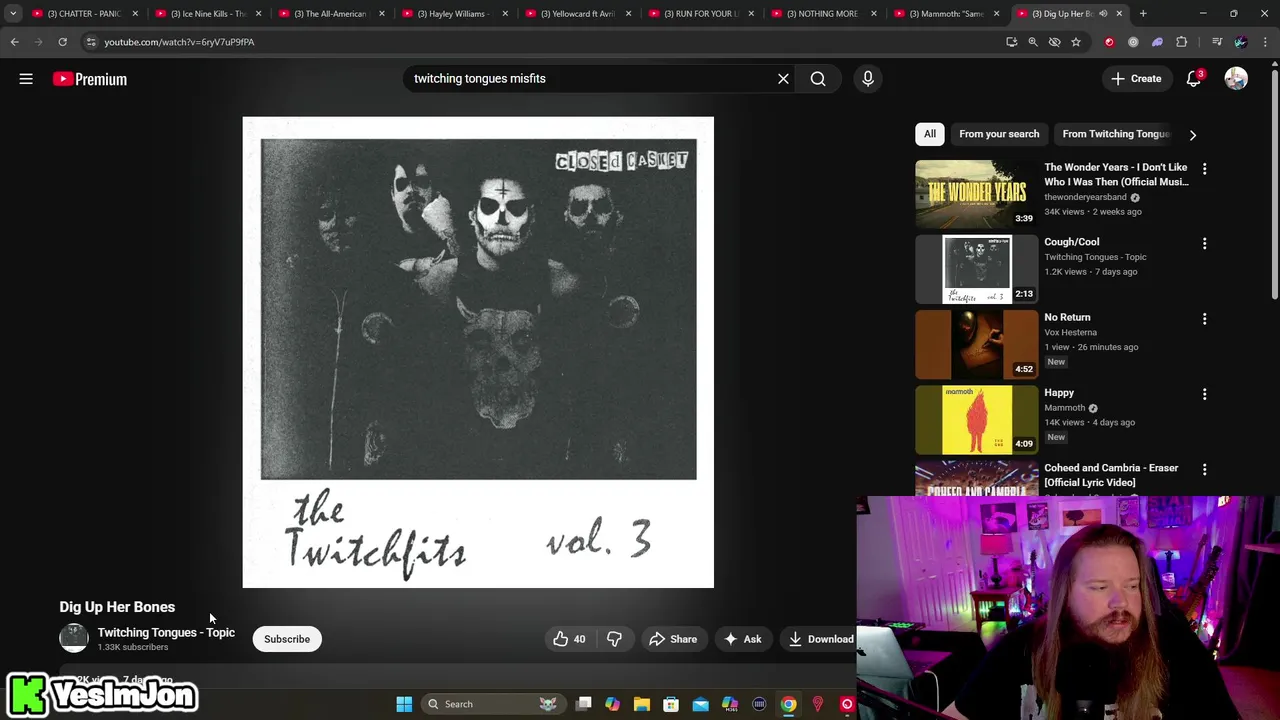Open Microsoft Store from the taskbar
This screenshot has width=1280, height=720.
coord(671,704)
